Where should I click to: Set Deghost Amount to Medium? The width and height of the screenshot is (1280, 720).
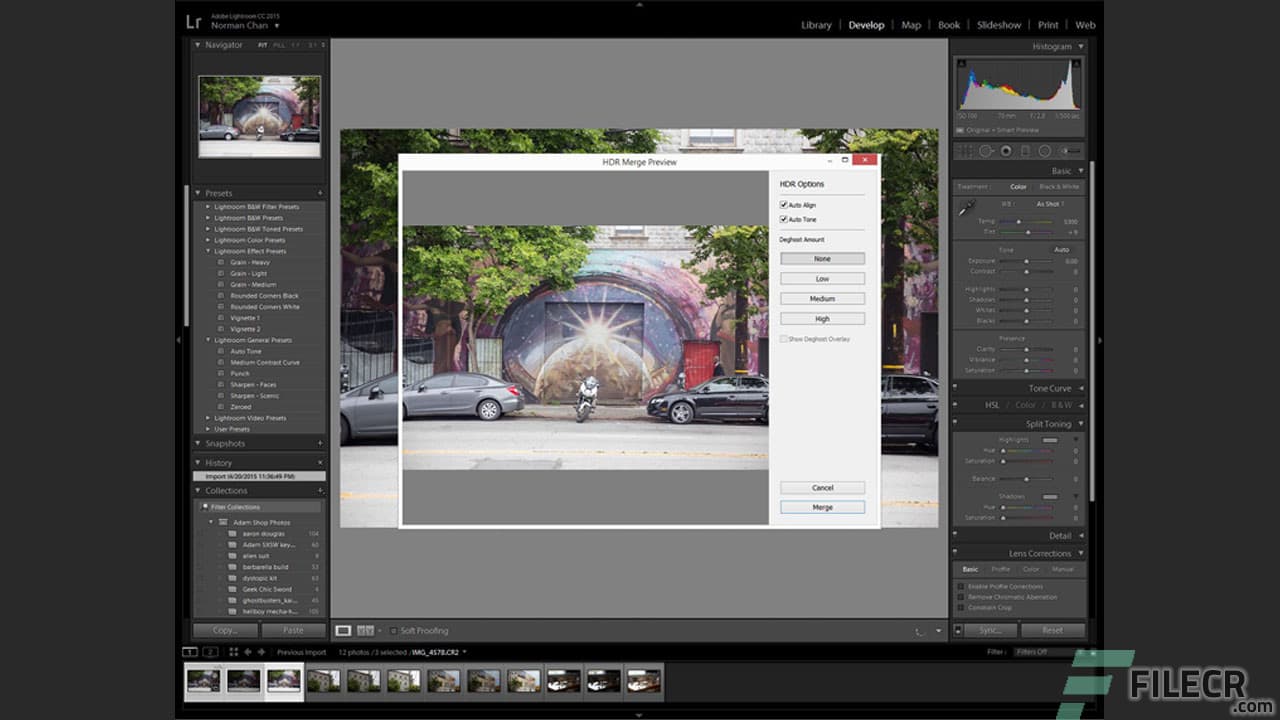point(821,298)
